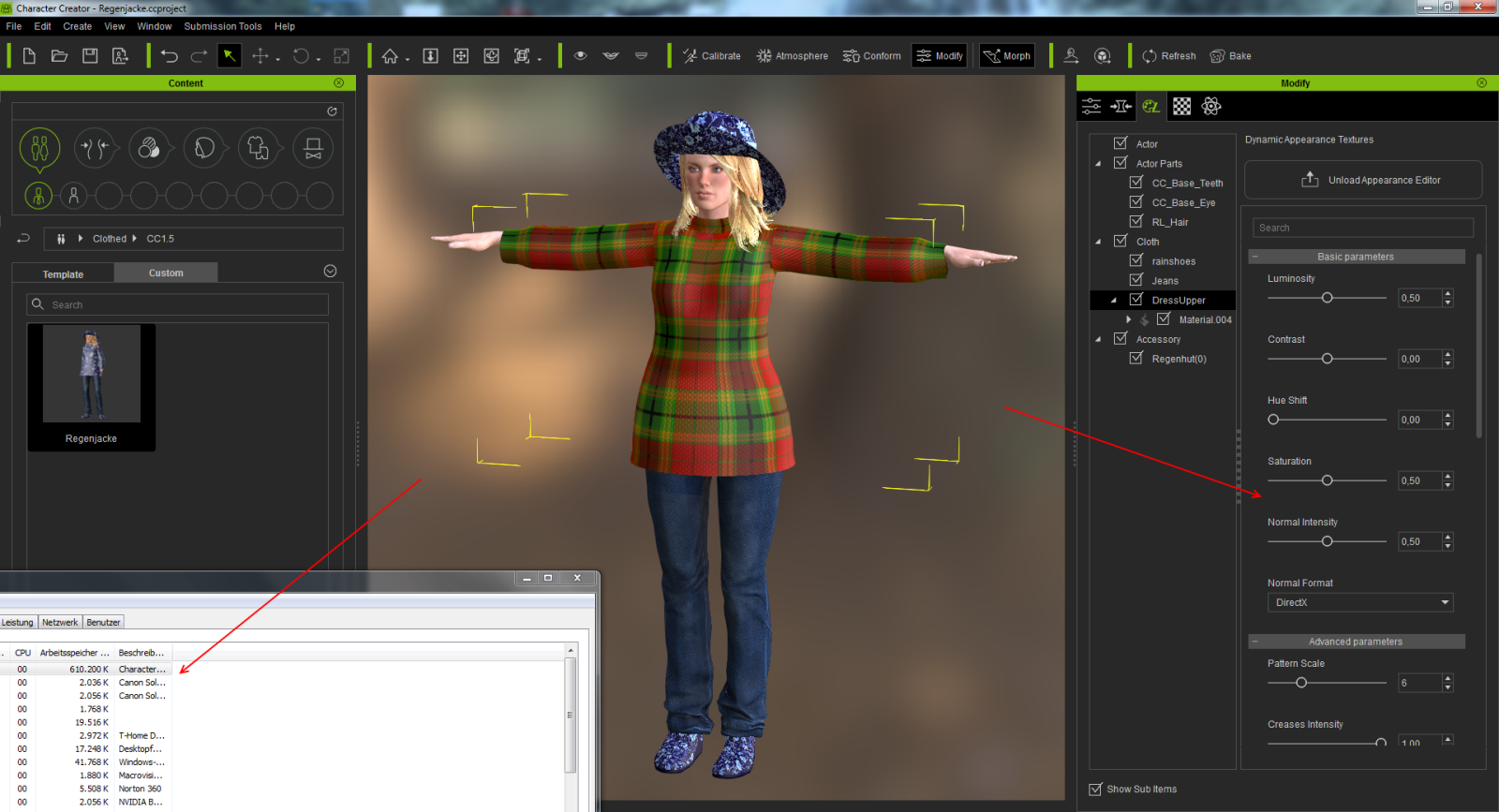This screenshot has height=812, width=1499.
Task: Click the Redo arrow in the toolbar
Action: pos(199,56)
